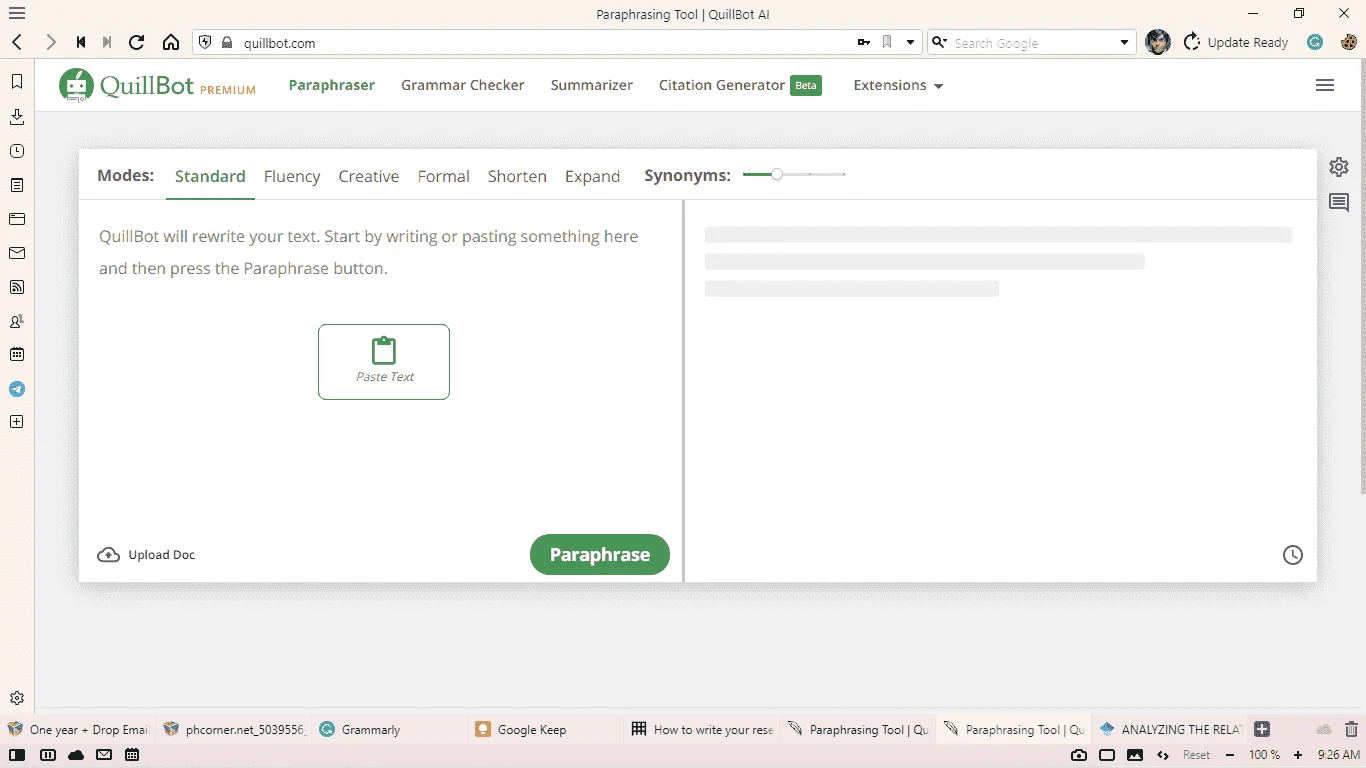Expand the Extensions dropdown menu

[x=898, y=85]
